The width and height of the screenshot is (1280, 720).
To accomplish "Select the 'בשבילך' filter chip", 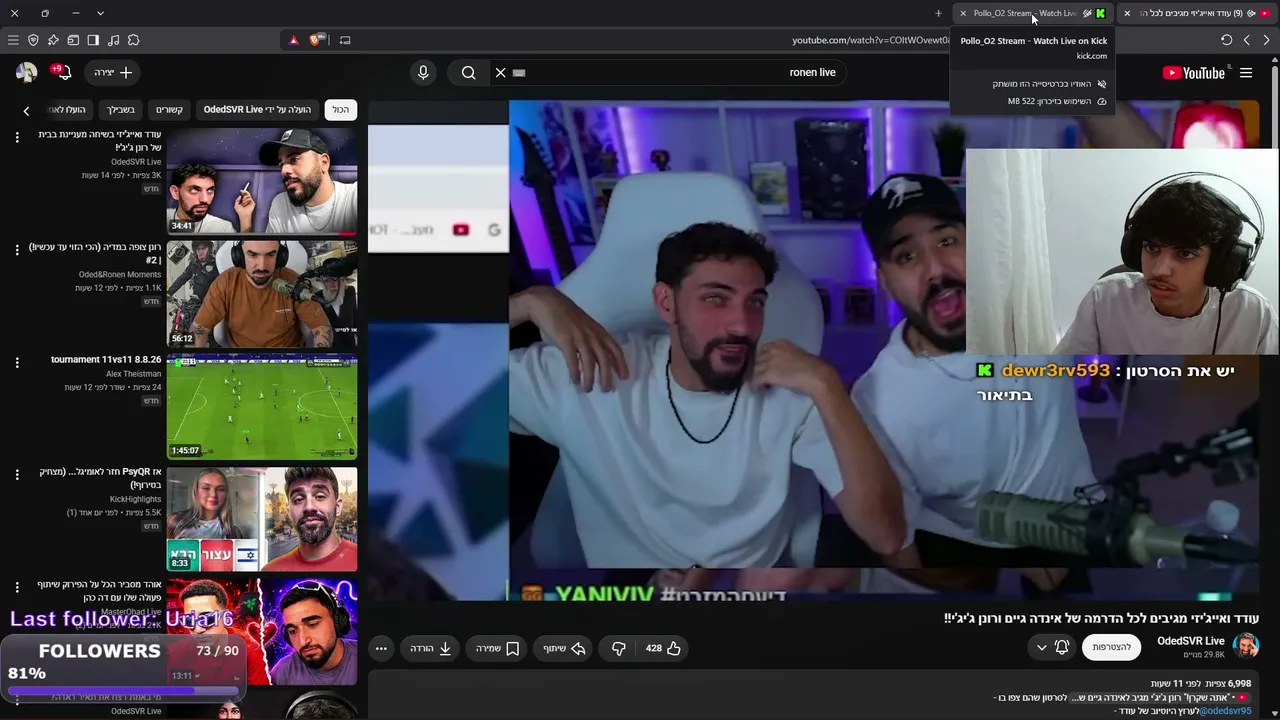I will 121,109.
